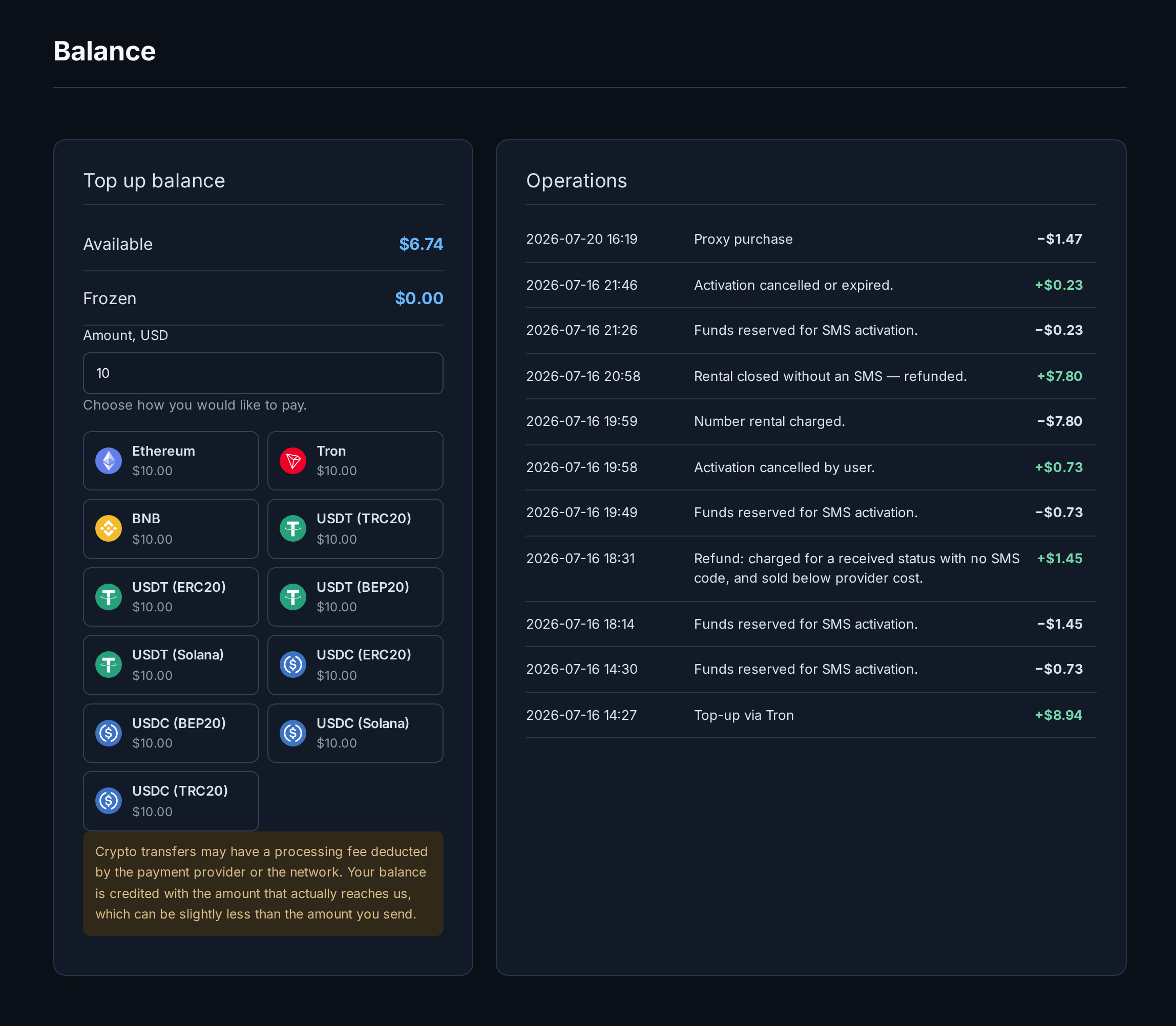Click the −$1.45 reserved amount
This screenshot has width=1176, height=1026.
pyautogui.click(x=1059, y=624)
